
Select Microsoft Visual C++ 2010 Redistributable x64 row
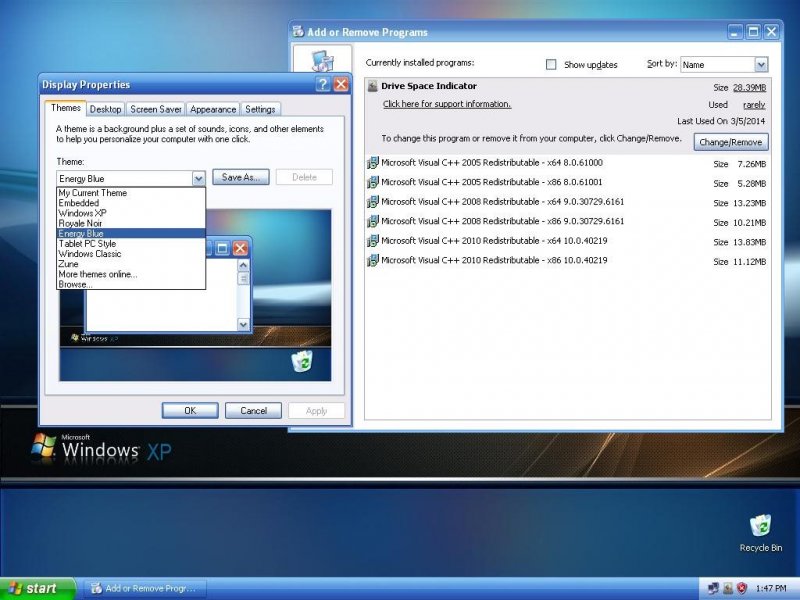click(x=567, y=241)
